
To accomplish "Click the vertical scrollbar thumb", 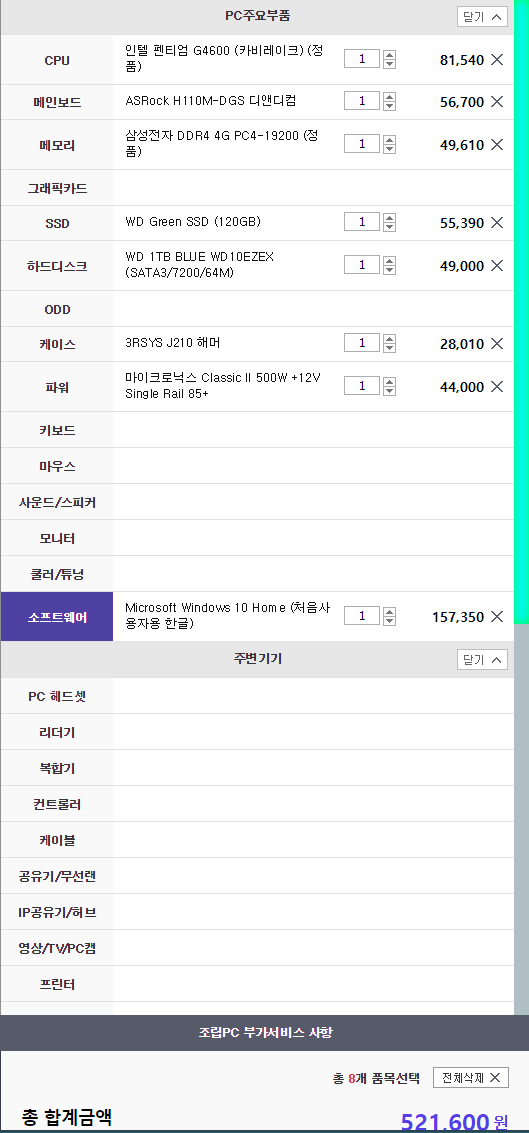I will [521, 312].
